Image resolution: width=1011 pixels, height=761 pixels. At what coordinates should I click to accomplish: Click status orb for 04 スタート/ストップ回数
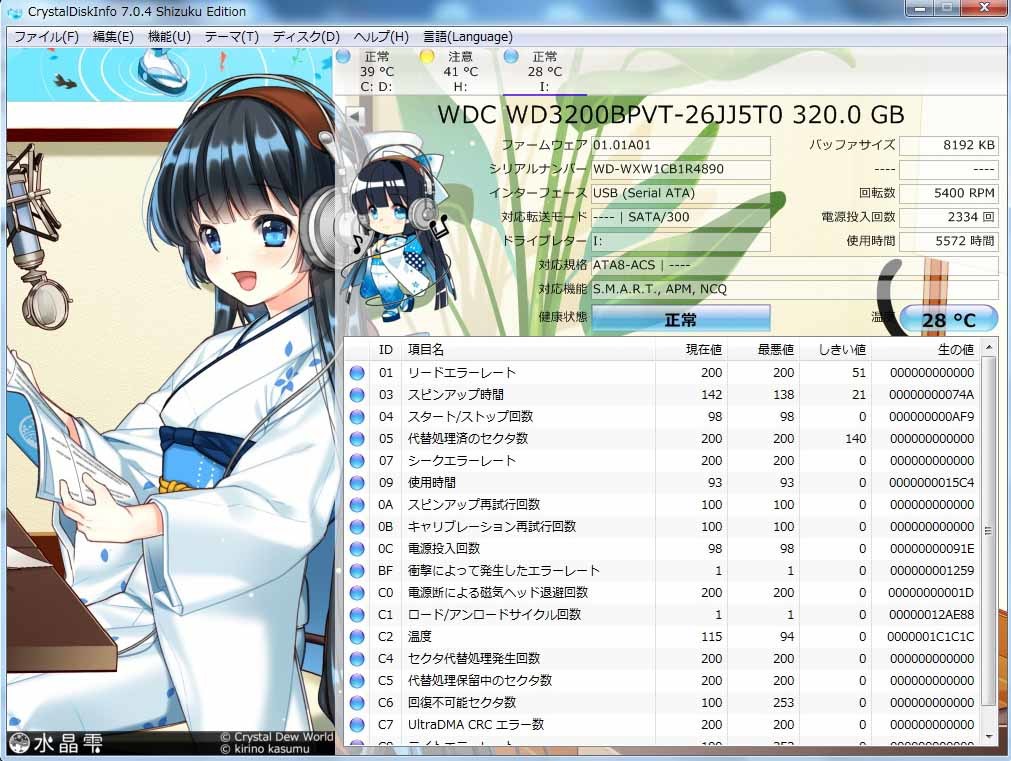pyautogui.click(x=357, y=417)
